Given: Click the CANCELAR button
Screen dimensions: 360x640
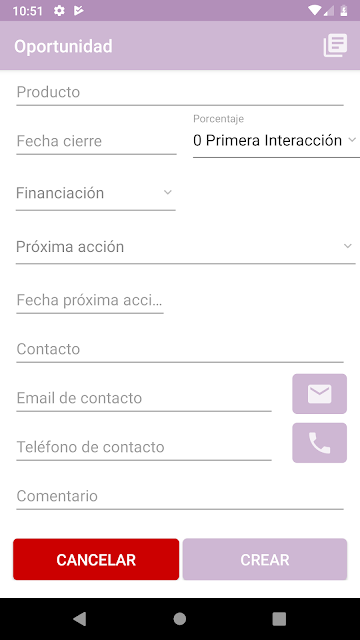Looking at the screenshot, I should tap(96, 559).
